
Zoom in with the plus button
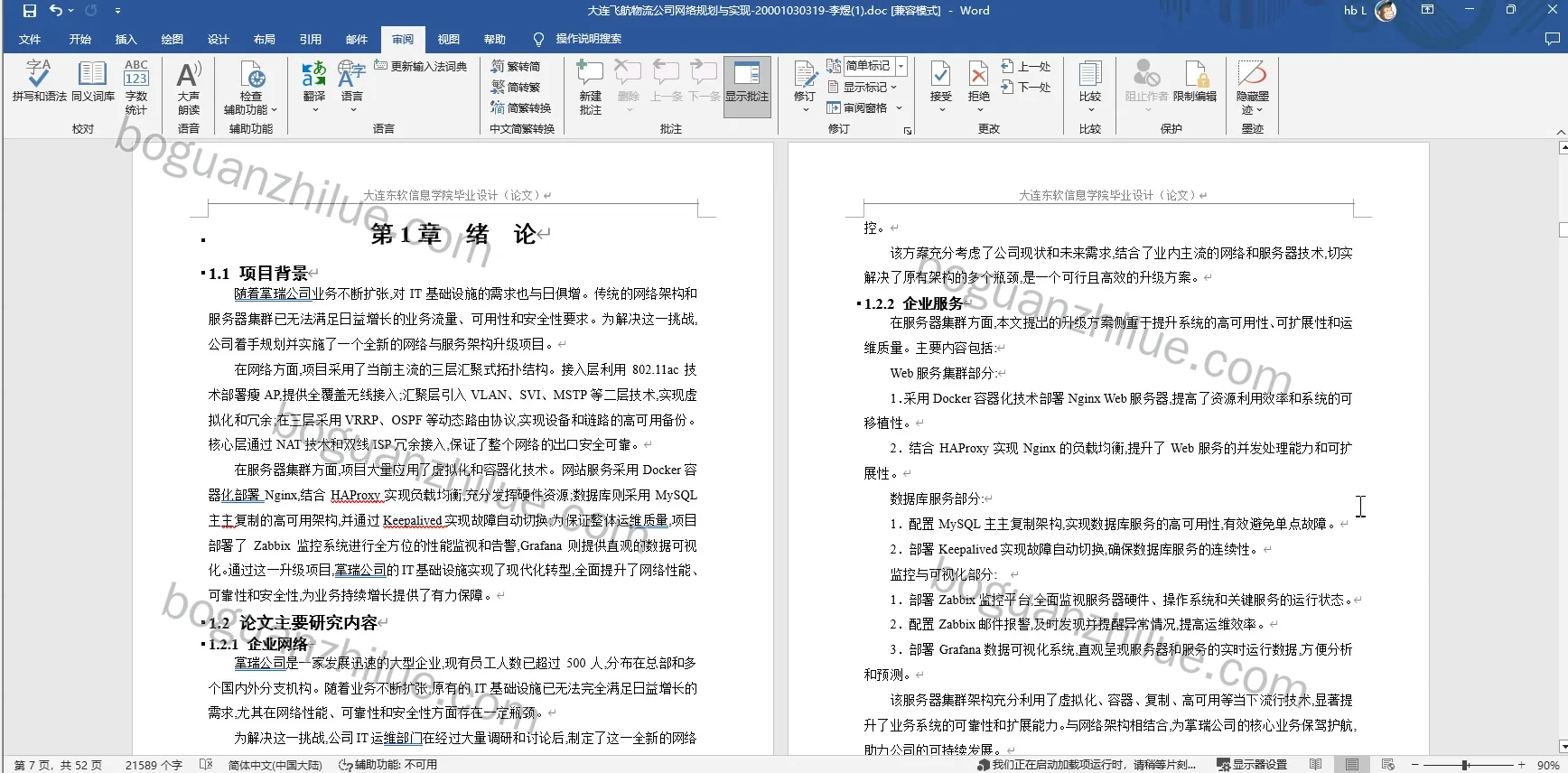coord(1522,765)
